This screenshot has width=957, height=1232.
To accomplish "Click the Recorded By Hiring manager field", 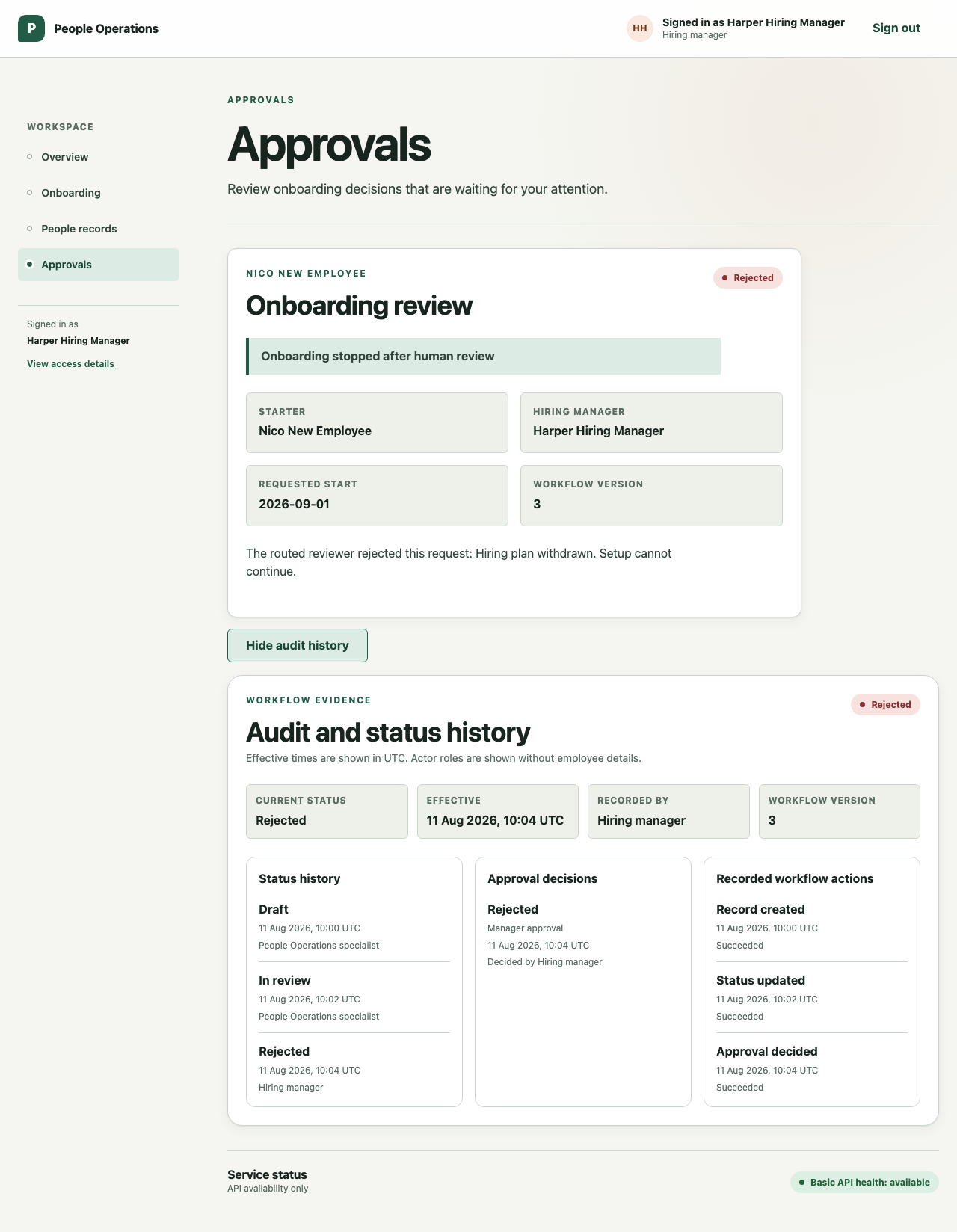I will click(668, 811).
